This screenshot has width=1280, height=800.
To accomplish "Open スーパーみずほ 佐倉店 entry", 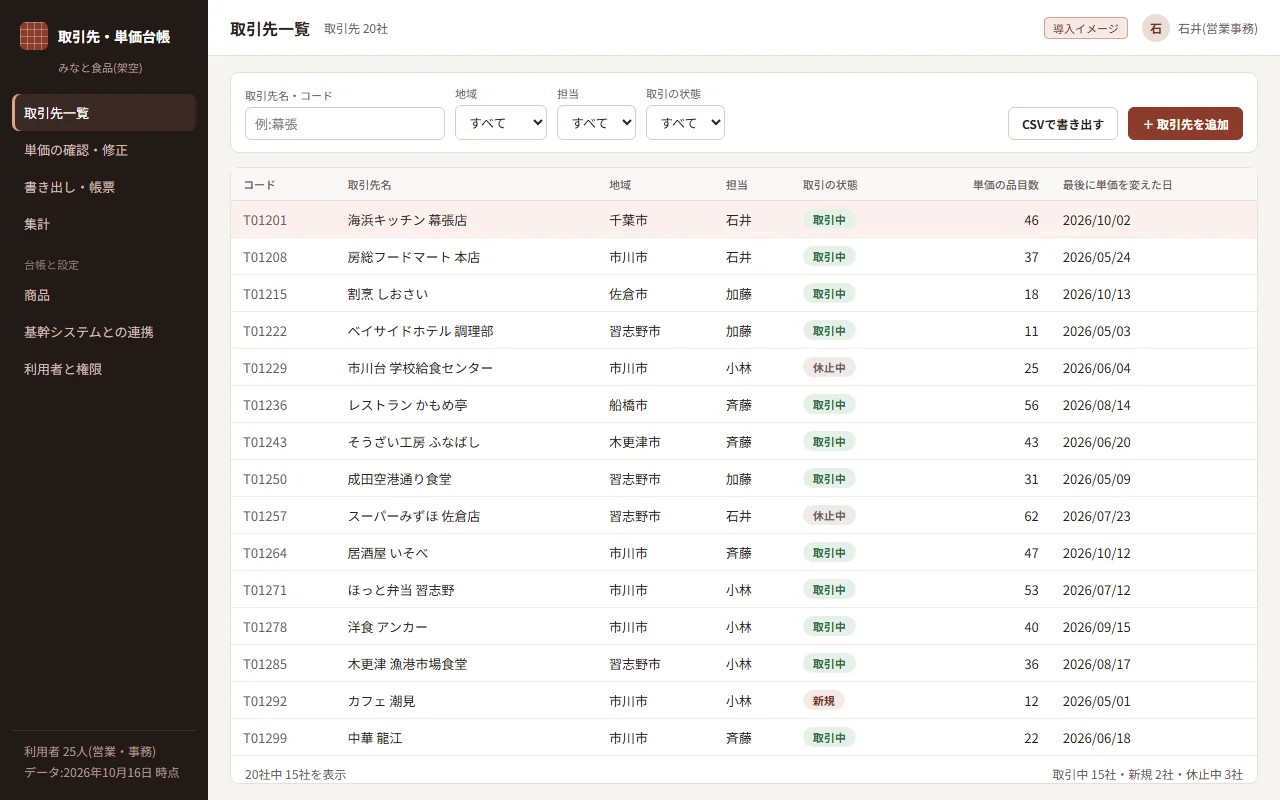I will point(744,516).
